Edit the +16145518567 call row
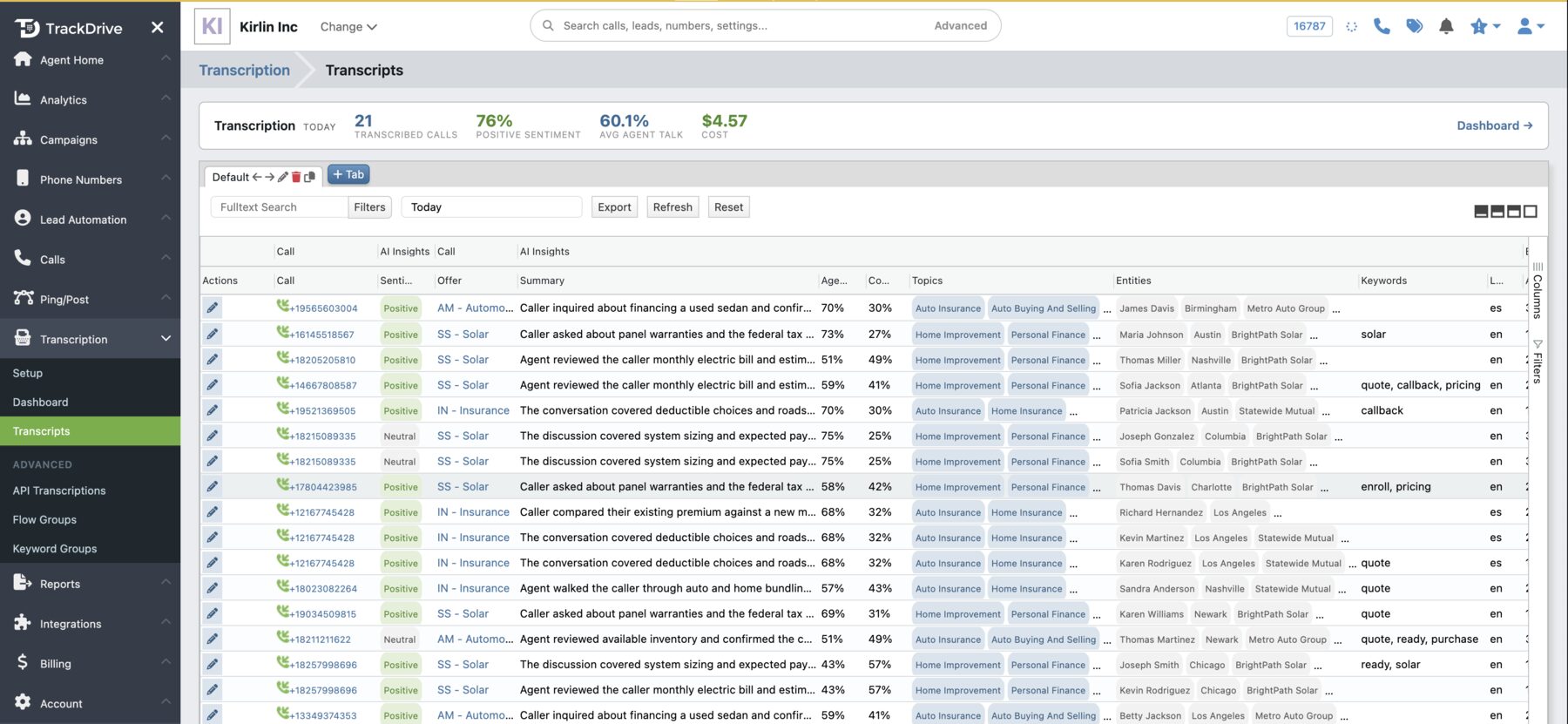1568x724 pixels. coord(213,334)
